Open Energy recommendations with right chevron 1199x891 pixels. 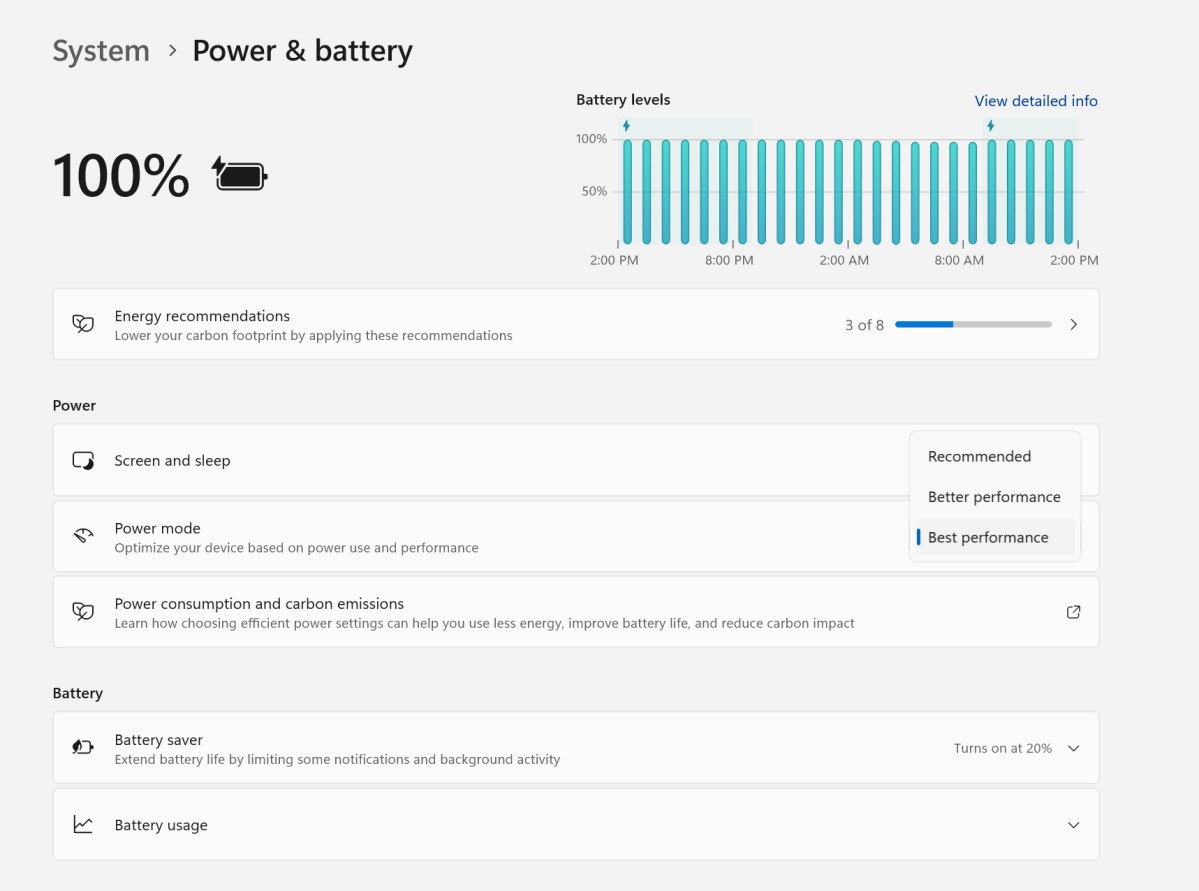pos(1073,324)
